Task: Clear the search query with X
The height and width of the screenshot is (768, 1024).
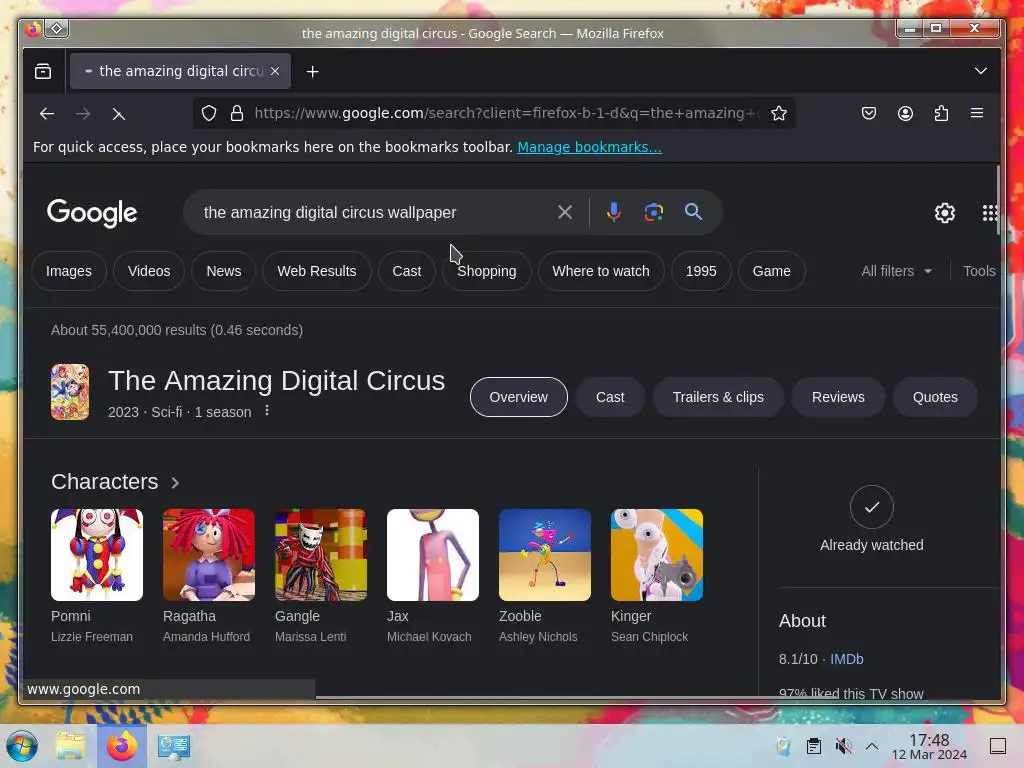Action: (x=565, y=212)
